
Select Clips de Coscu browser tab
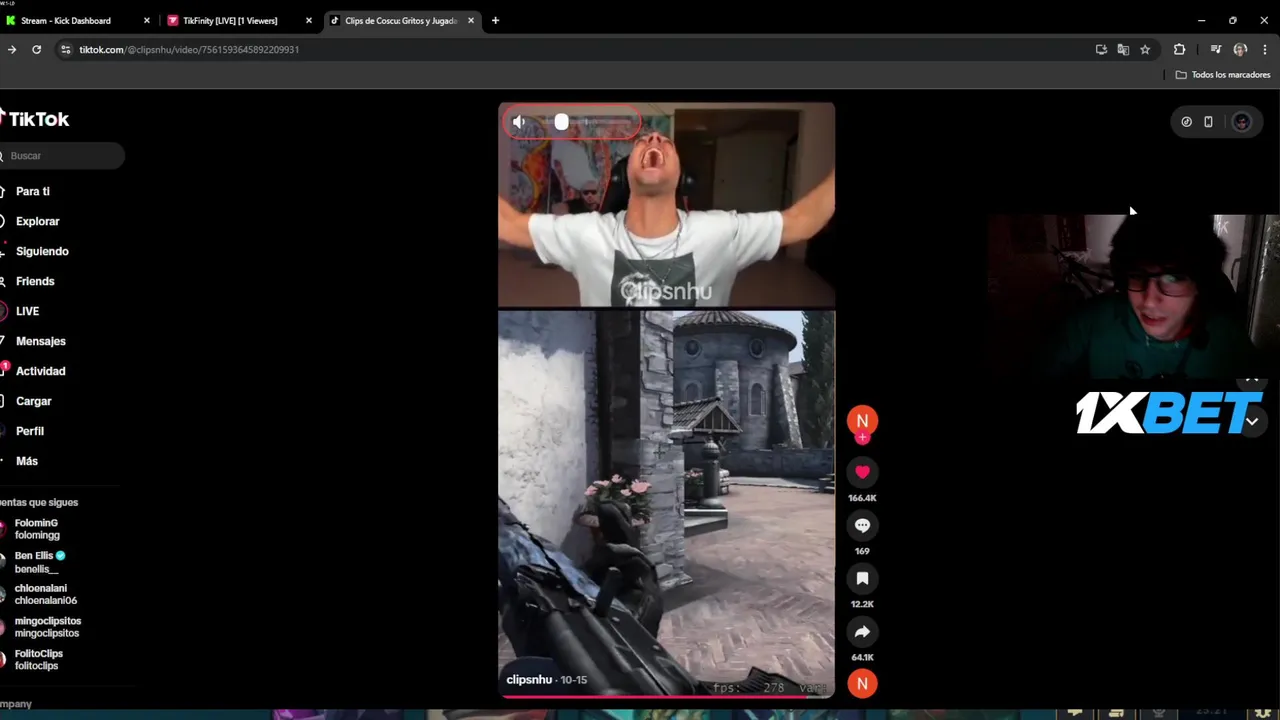click(x=401, y=20)
